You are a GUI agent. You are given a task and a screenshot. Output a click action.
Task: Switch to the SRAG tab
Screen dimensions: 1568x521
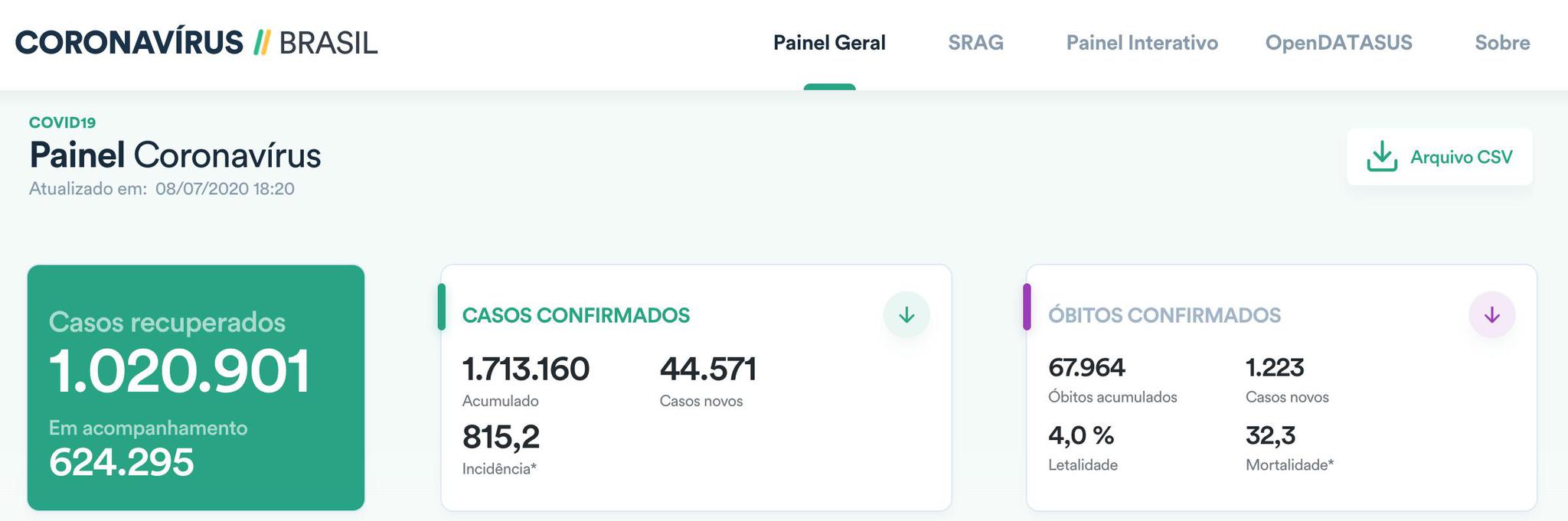coord(975,43)
